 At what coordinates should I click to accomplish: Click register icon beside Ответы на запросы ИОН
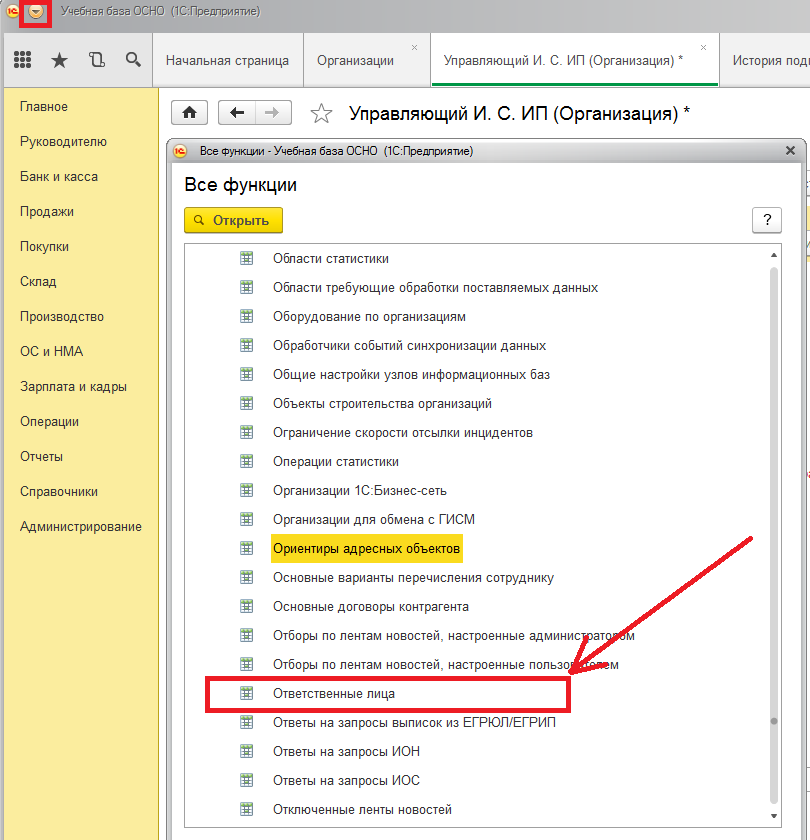246,751
